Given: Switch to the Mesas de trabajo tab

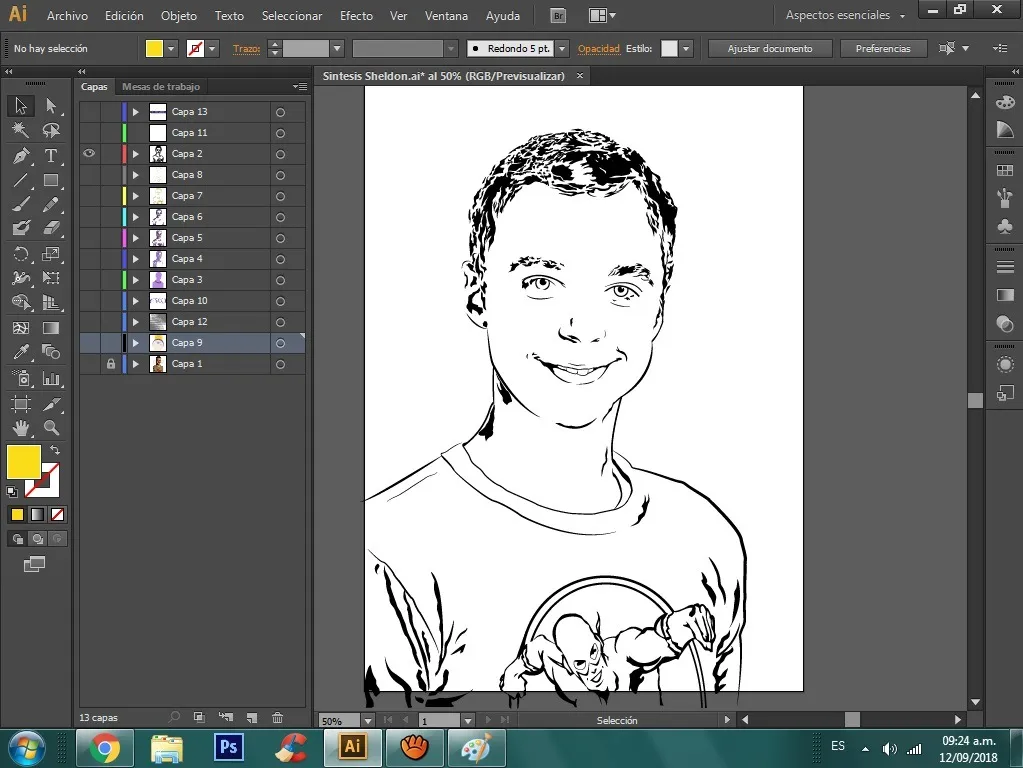Looking at the screenshot, I should point(161,87).
